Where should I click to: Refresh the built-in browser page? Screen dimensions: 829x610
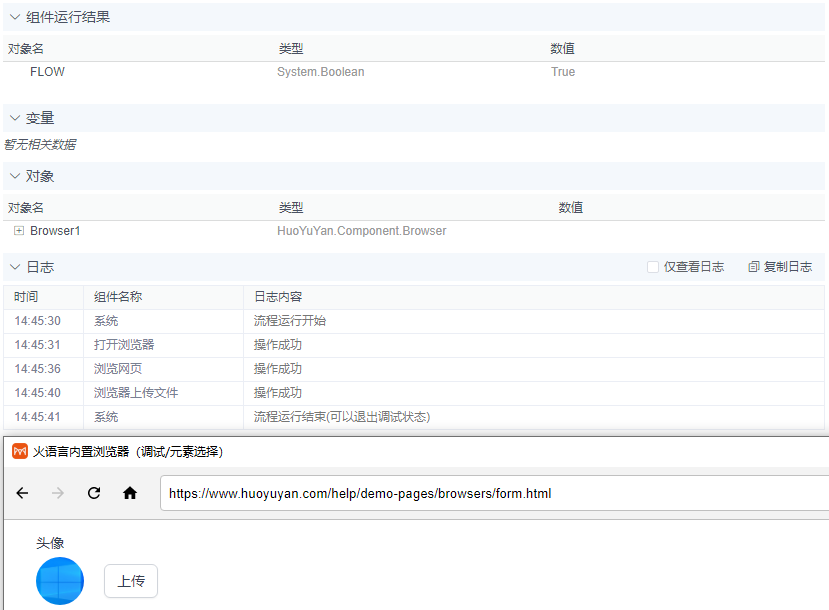[94, 492]
